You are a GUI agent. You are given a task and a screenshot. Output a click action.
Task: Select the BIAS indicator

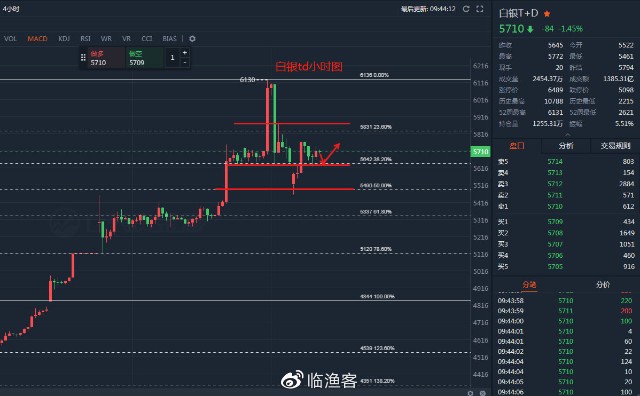click(169, 38)
